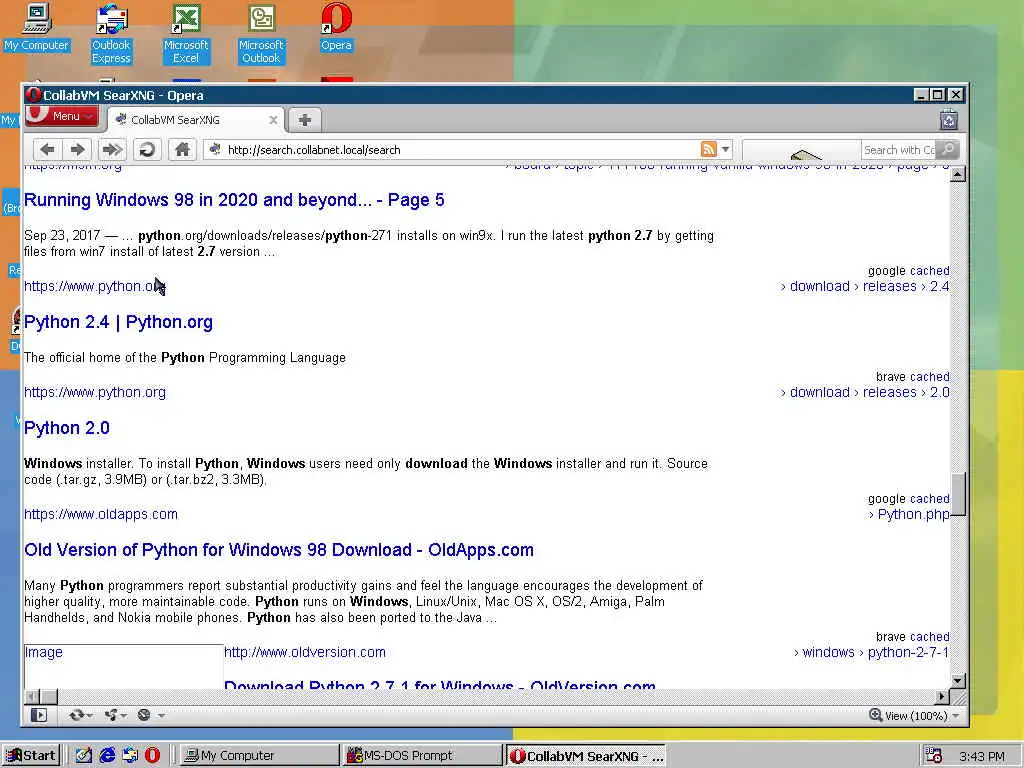Click the 'releases › 2.0' breadcrumb
This screenshot has height=768, width=1024.
click(x=906, y=392)
